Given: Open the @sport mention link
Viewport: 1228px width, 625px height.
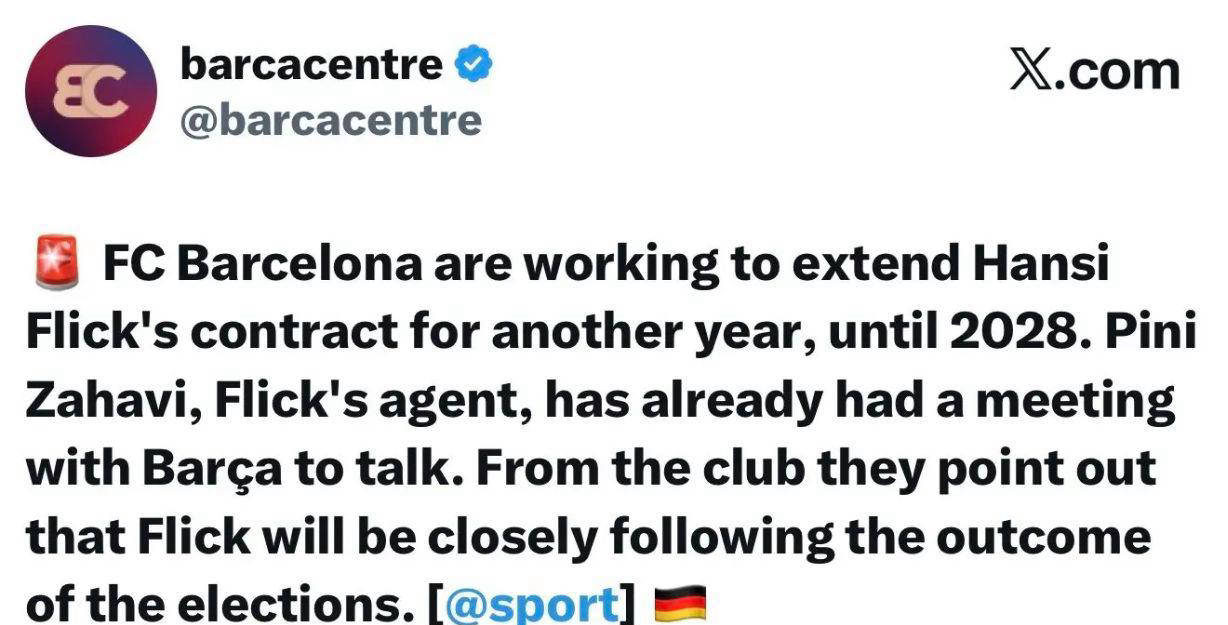Looking at the screenshot, I should 530,605.
